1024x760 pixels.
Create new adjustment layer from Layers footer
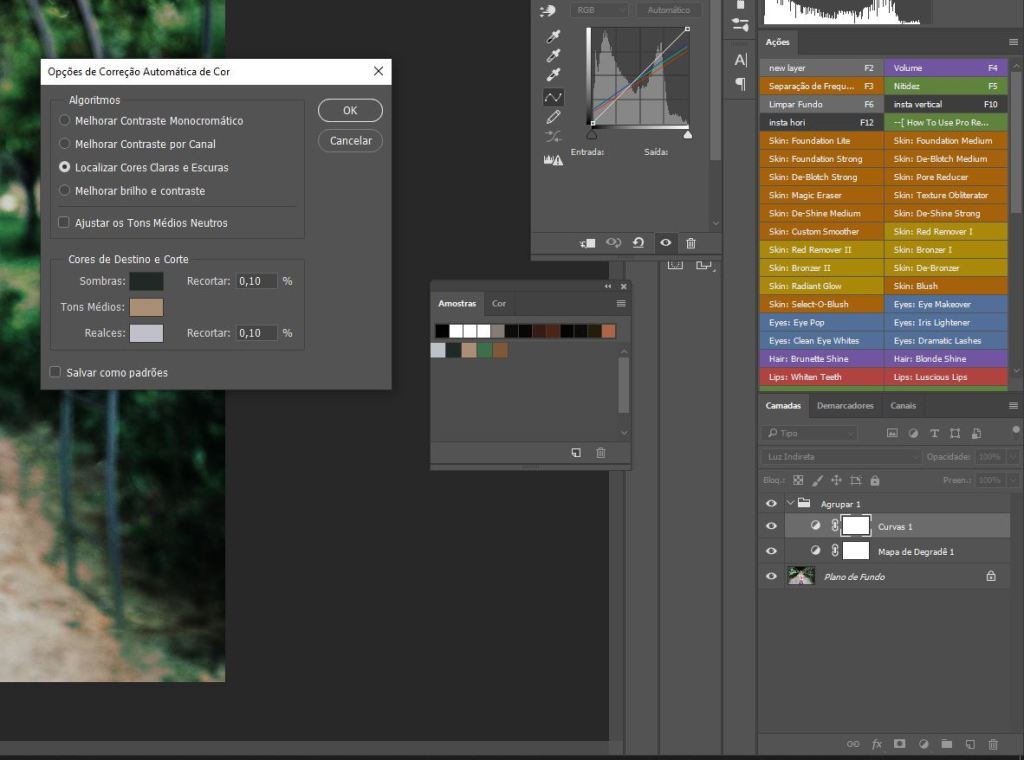click(x=922, y=744)
